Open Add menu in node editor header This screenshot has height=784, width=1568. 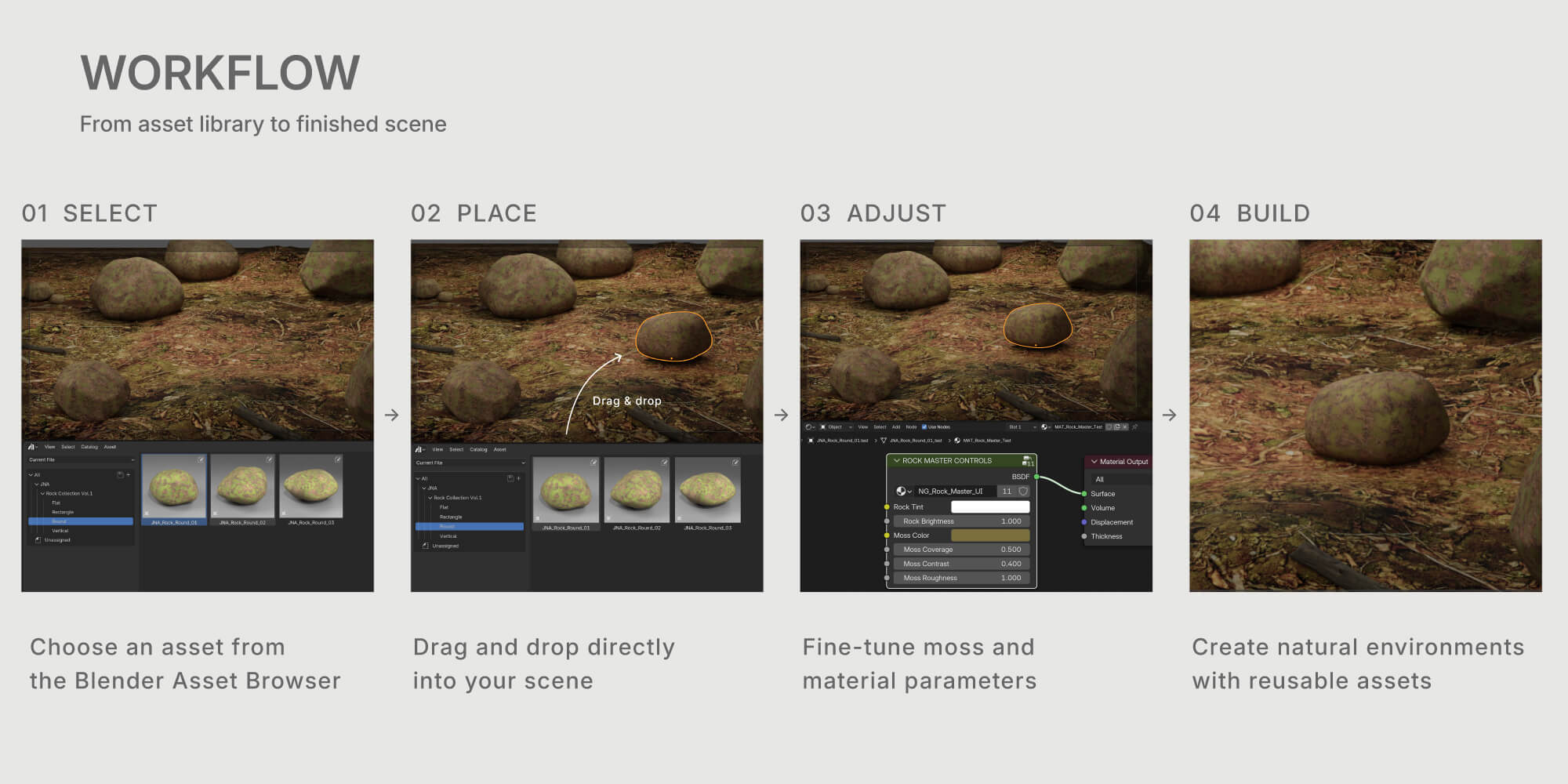896,427
